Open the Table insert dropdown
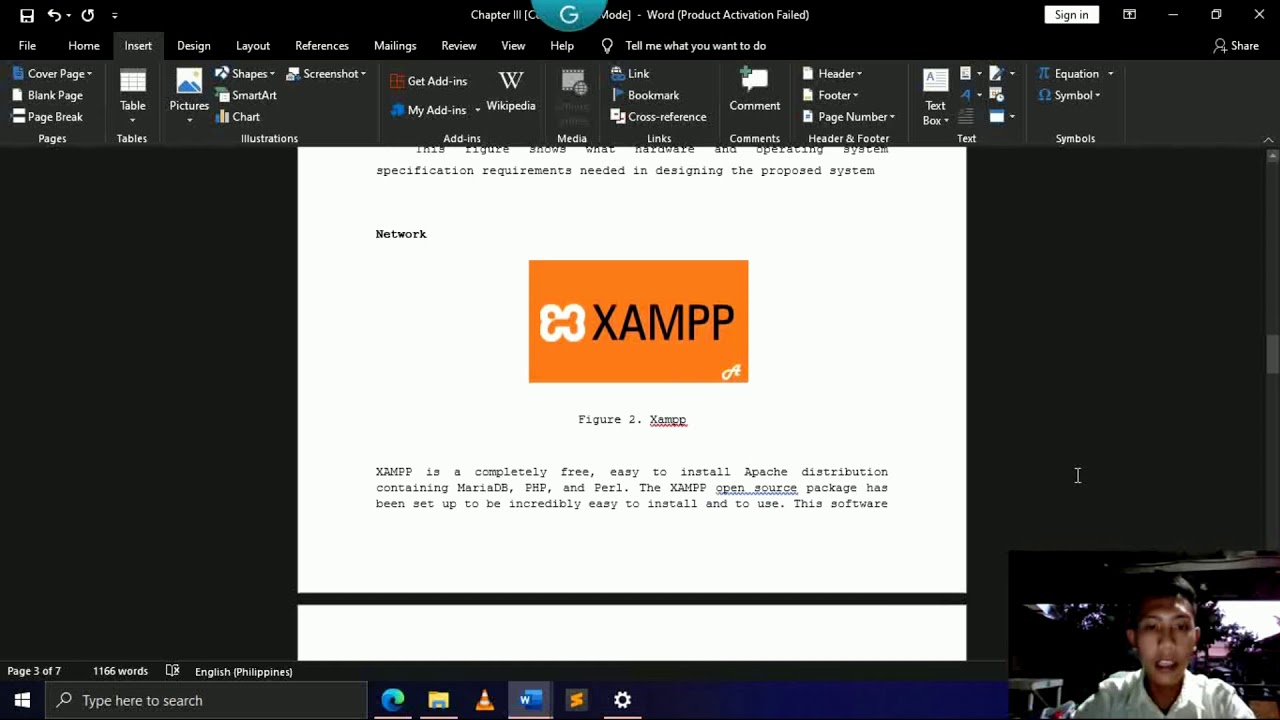1280x720 pixels. click(133, 97)
